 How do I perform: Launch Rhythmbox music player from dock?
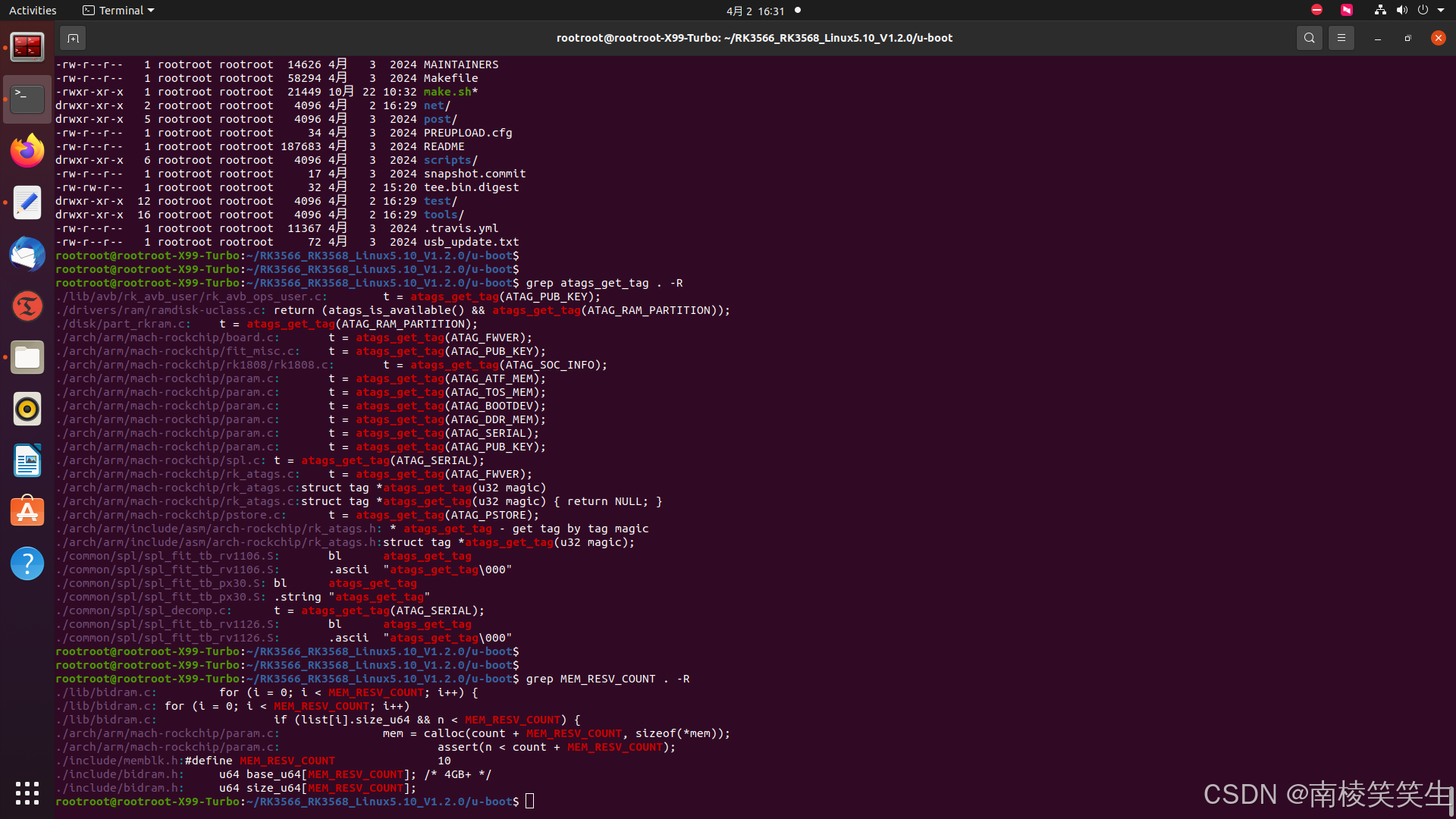(x=27, y=409)
